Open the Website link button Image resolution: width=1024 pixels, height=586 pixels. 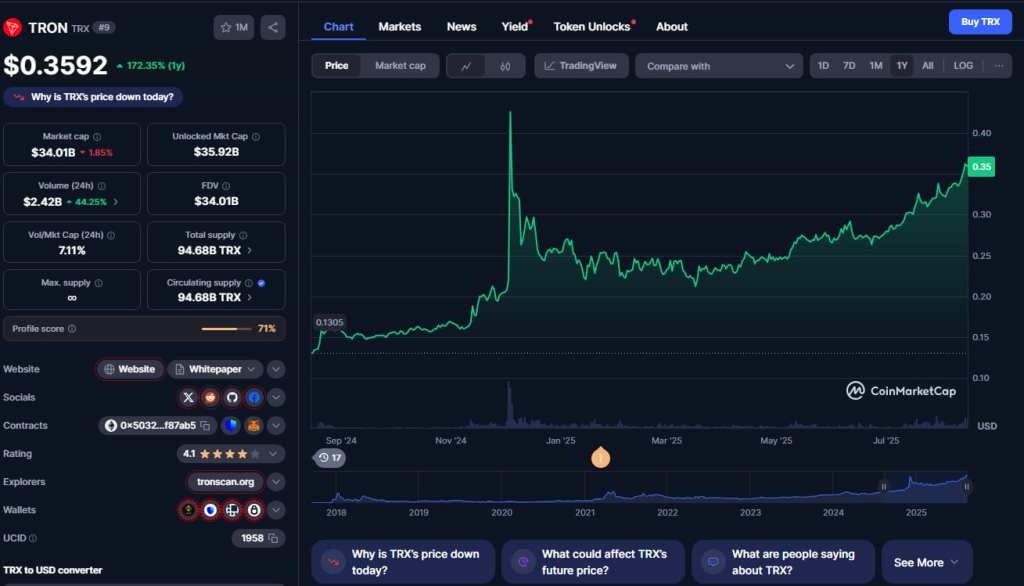tap(130, 369)
